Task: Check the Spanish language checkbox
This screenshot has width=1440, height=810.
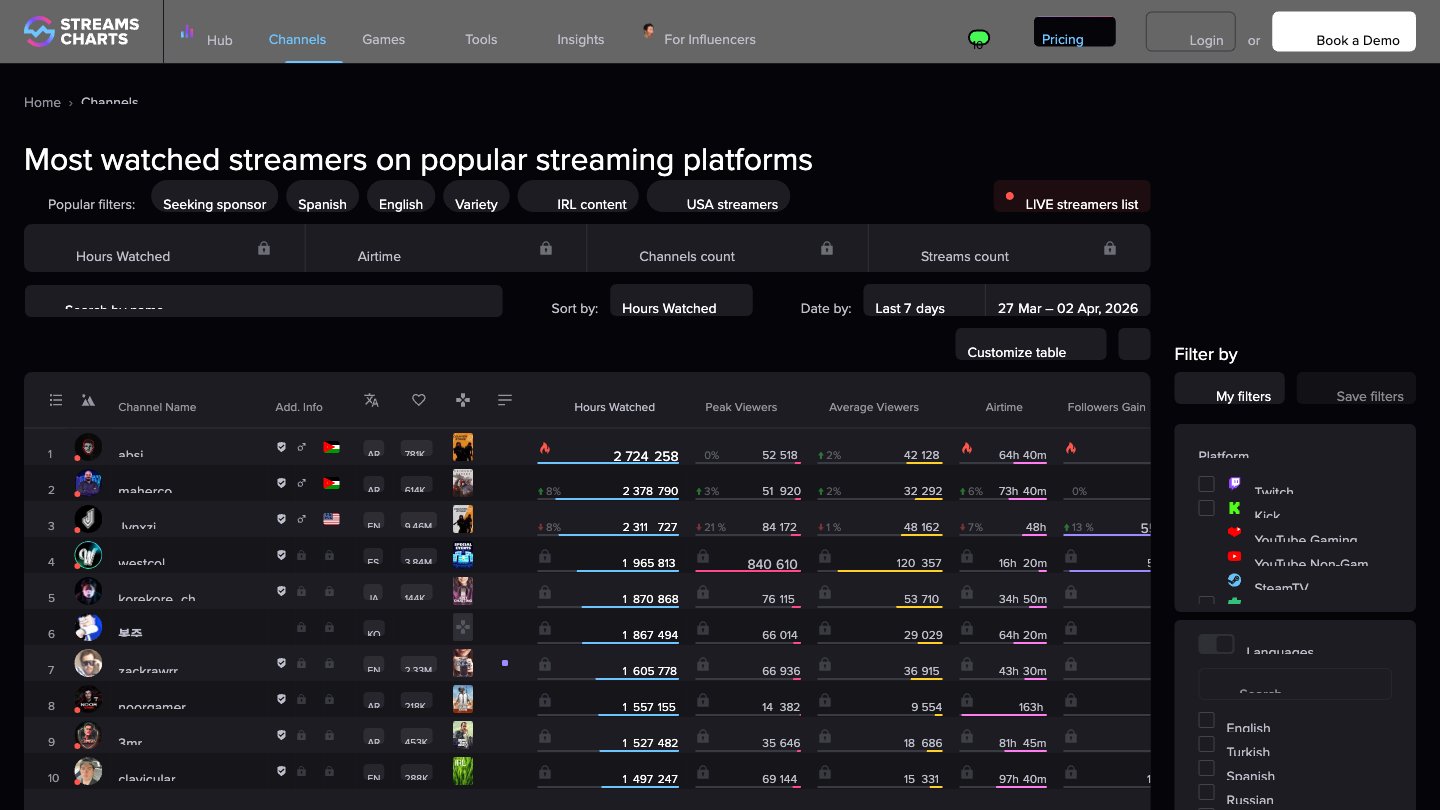Action: point(1207,768)
